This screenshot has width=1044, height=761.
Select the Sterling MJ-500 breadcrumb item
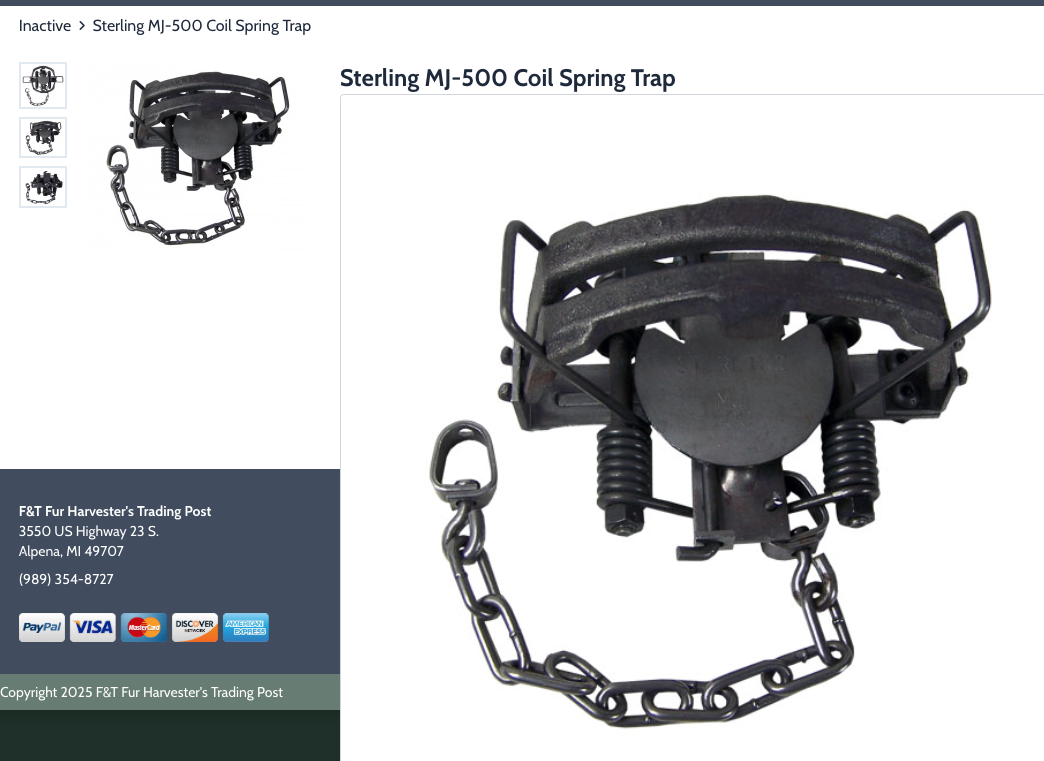[202, 26]
